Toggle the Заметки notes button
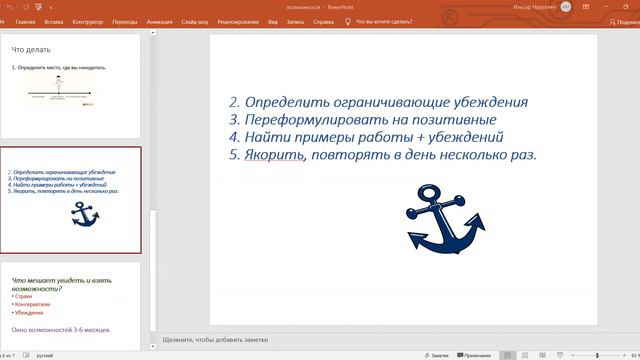The height and width of the screenshot is (360, 640). tap(436, 356)
